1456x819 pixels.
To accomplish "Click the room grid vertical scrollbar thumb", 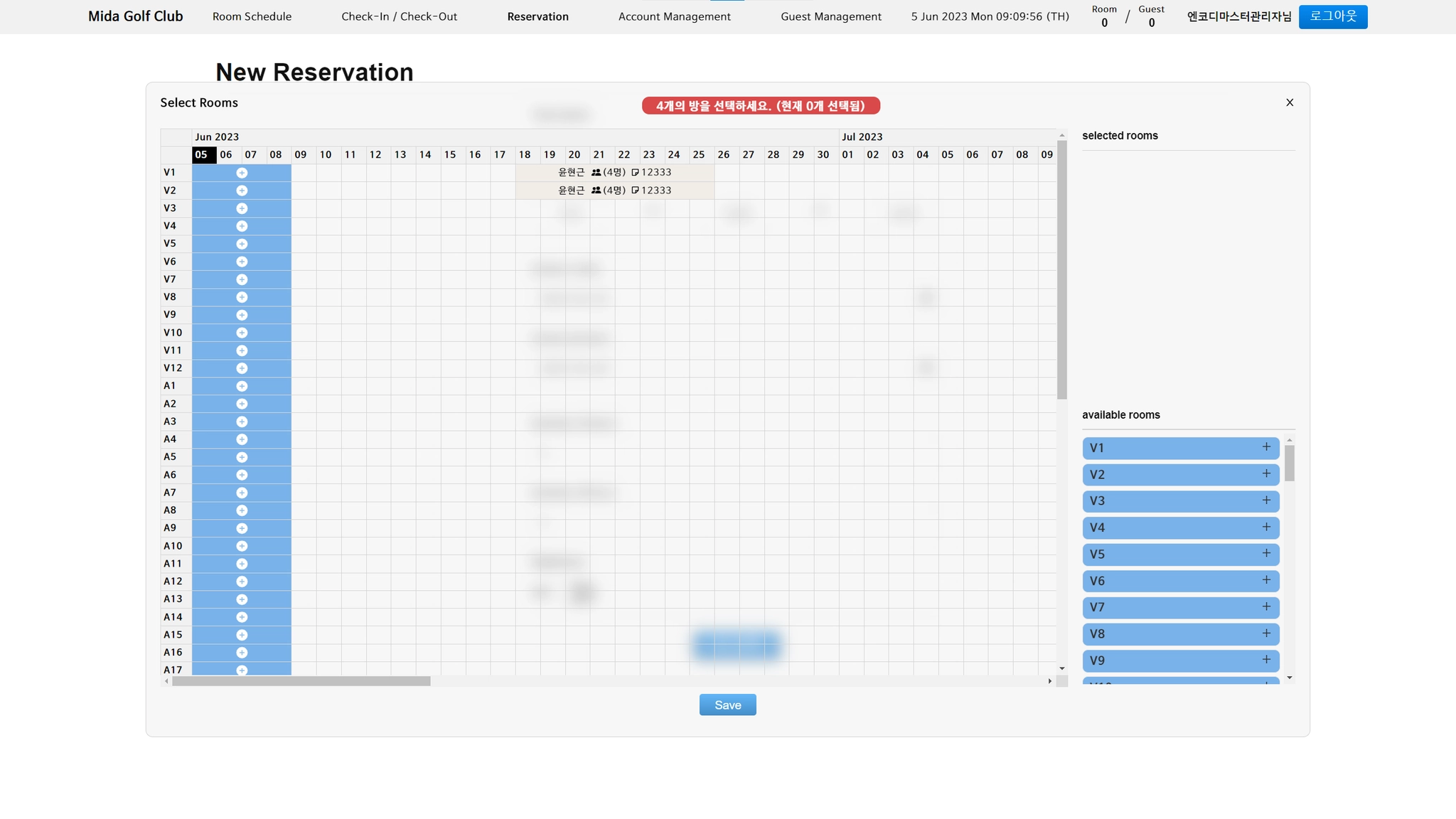I will 1061,270.
